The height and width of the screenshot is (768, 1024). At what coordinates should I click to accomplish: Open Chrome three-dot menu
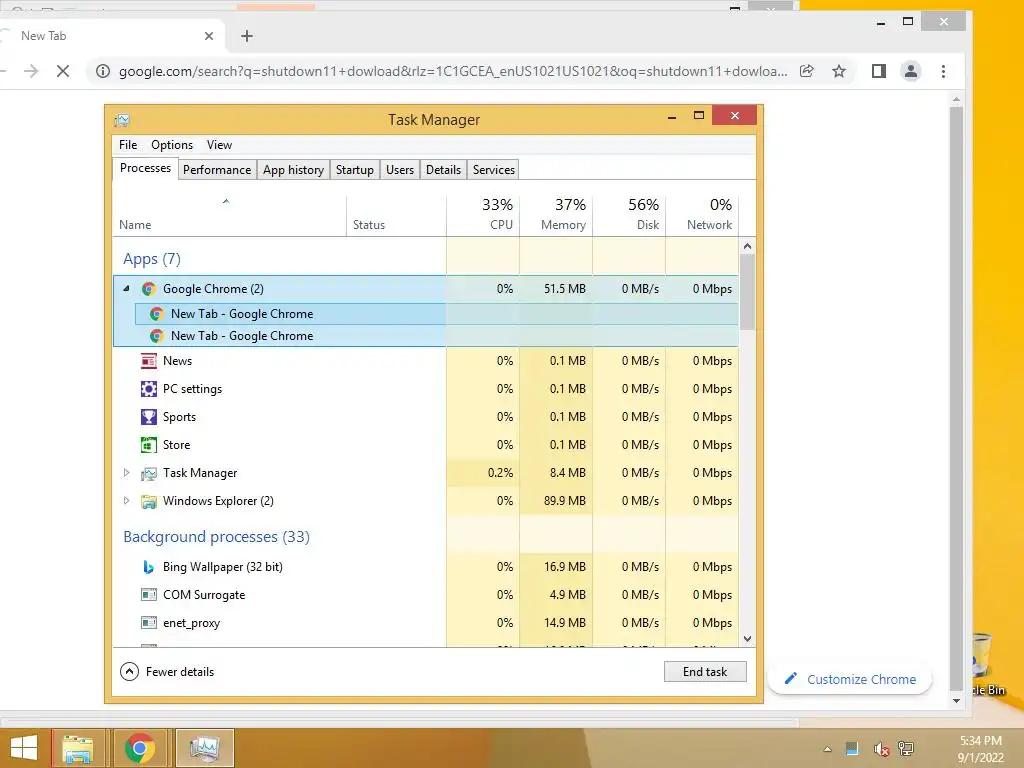pyautogui.click(x=943, y=71)
